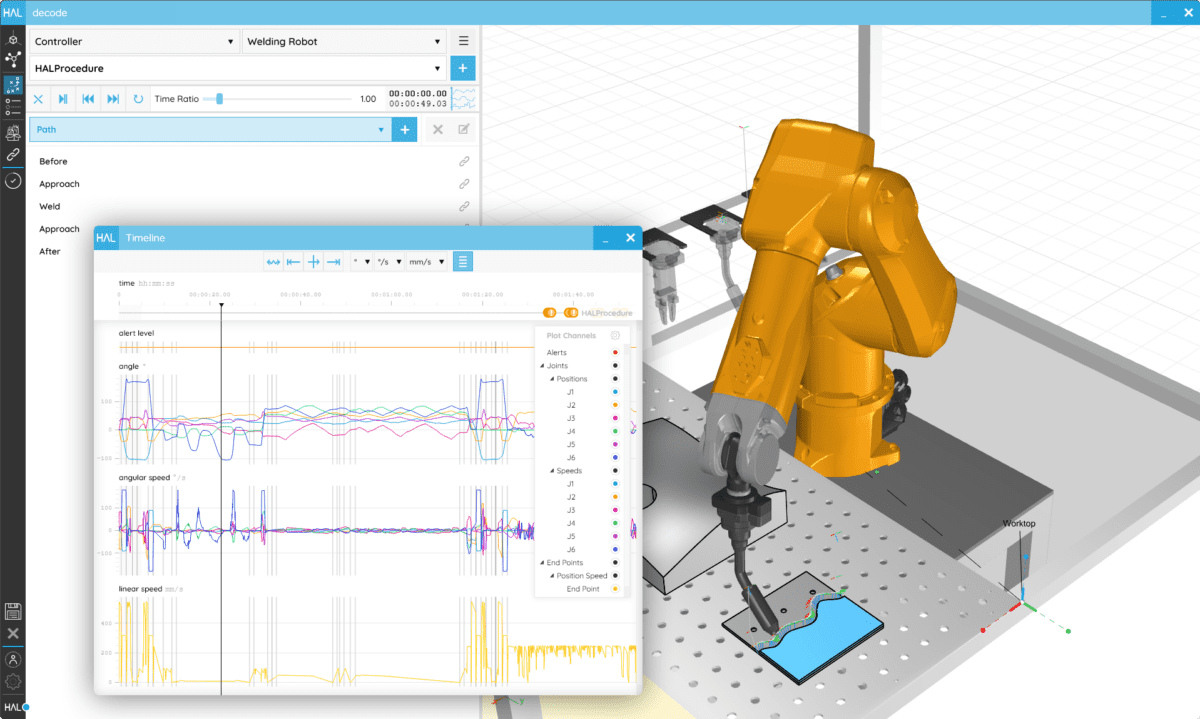Select the clock icon in left sidebar
The image size is (1200, 719).
13,180
